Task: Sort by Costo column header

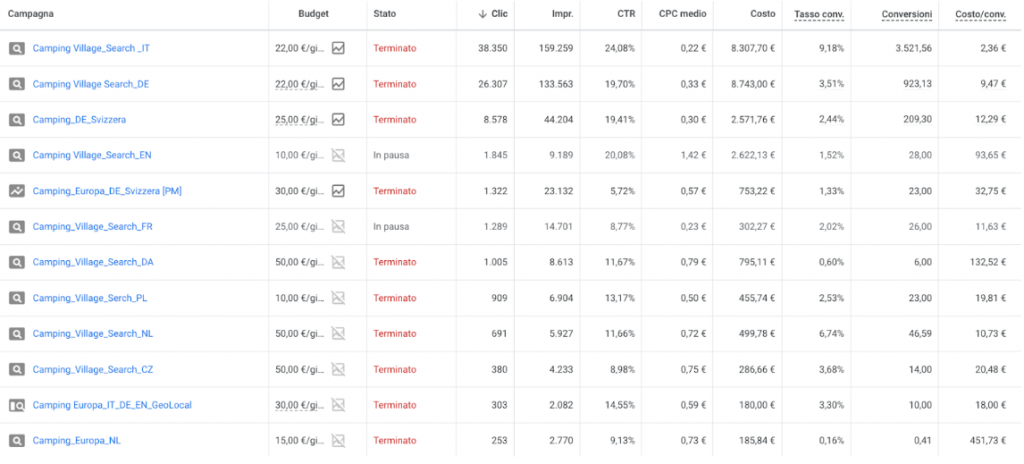Action: pos(761,14)
